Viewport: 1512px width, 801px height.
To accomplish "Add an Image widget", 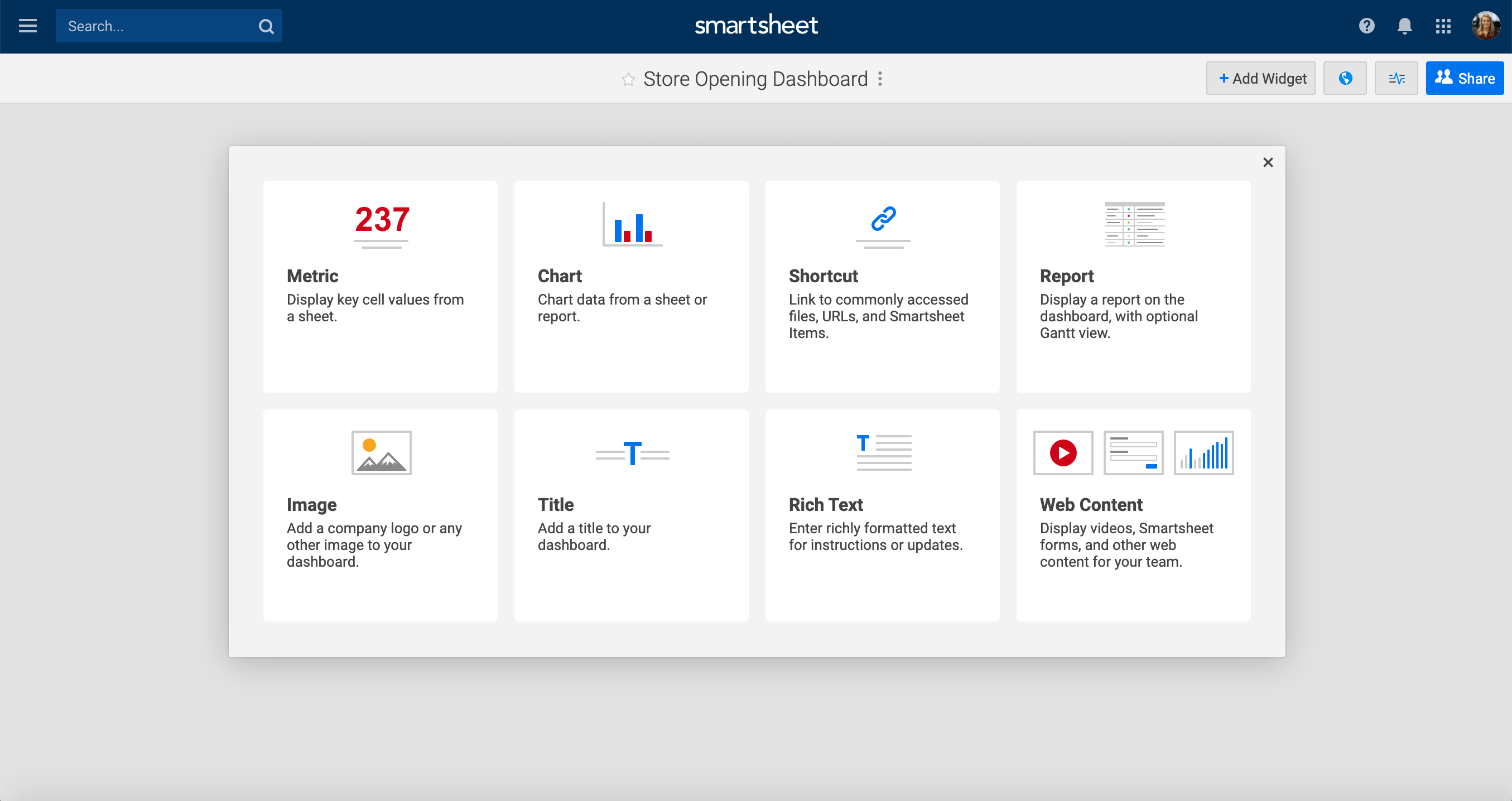I will pos(381,515).
